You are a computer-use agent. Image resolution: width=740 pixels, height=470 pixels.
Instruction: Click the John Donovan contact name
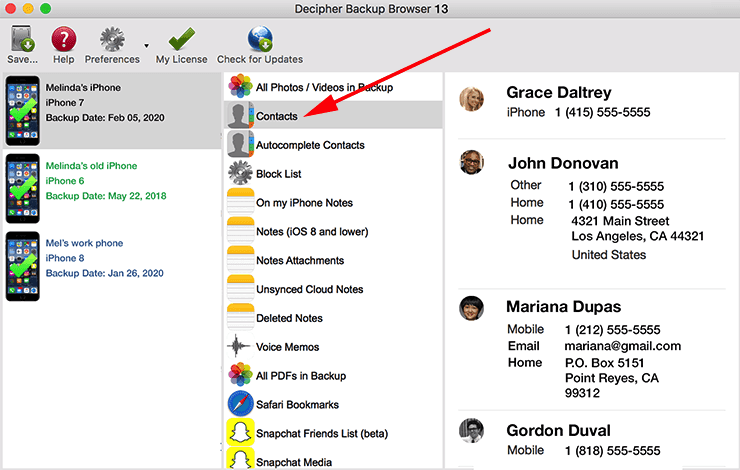(563, 163)
